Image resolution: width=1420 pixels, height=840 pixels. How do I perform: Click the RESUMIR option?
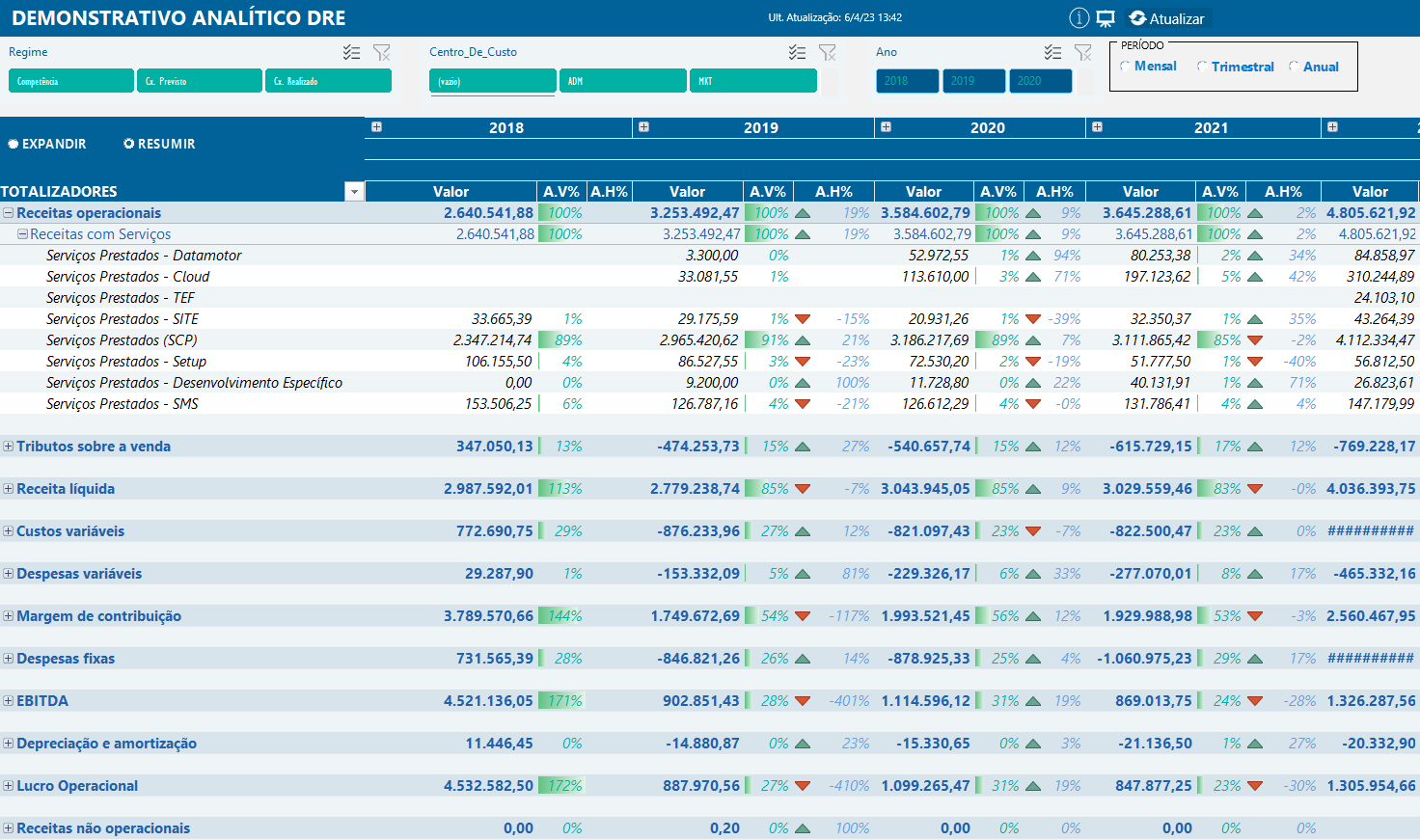(x=159, y=144)
